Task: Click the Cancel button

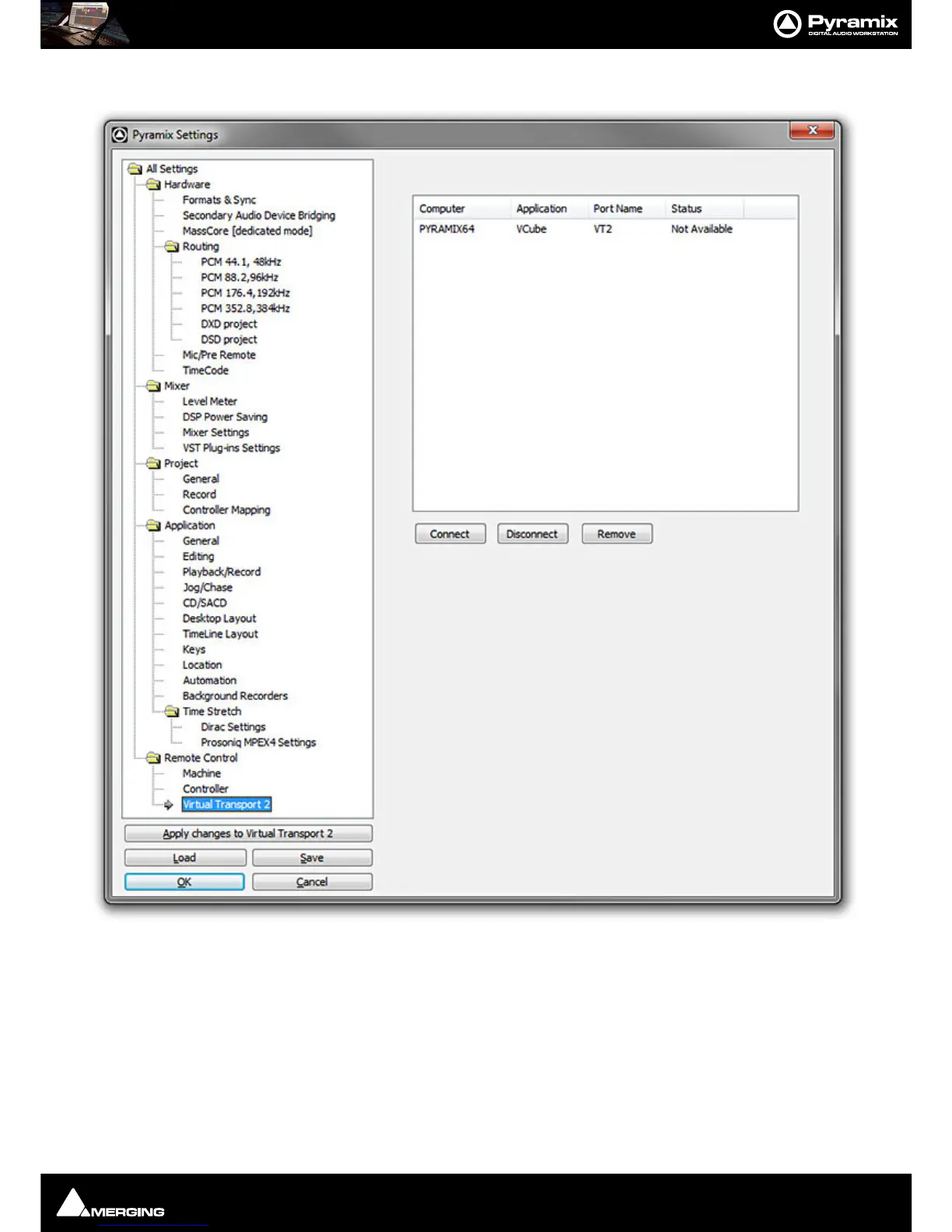Action: [312, 882]
